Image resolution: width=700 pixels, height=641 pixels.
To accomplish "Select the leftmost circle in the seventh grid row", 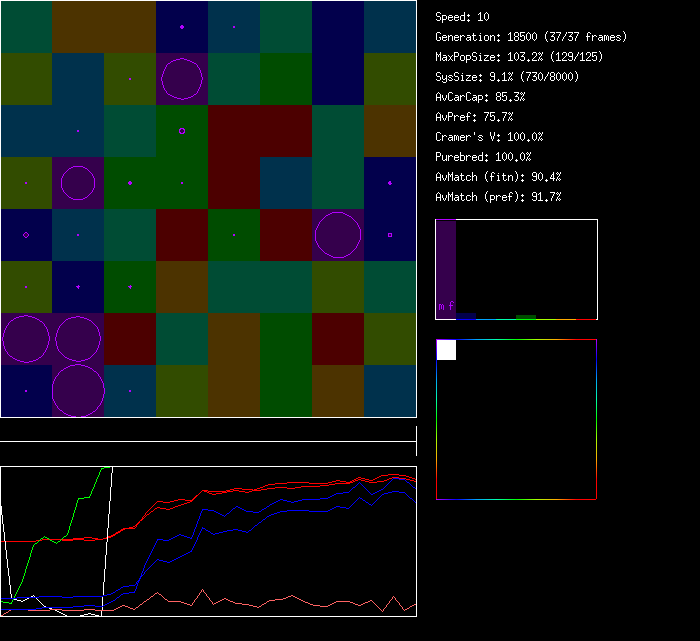I will [x=26, y=339].
